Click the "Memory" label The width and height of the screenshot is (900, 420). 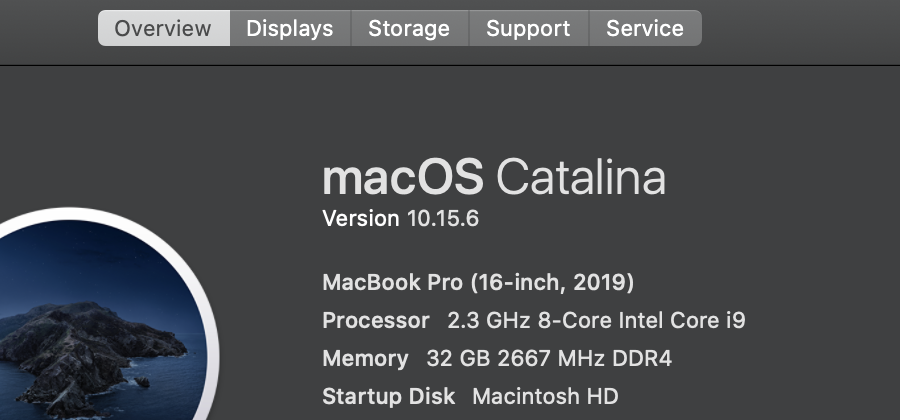click(365, 359)
